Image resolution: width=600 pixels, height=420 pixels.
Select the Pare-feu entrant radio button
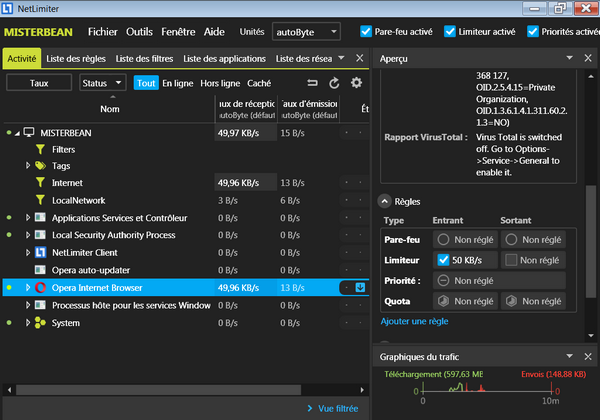pos(443,239)
